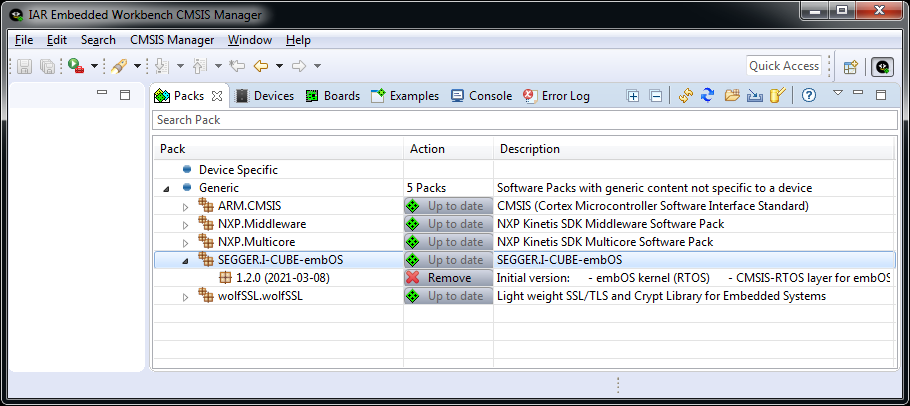The image size is (910, 406).
Task: Click the CMSIS Manager perspective icon
Action: tap(882, 66)
